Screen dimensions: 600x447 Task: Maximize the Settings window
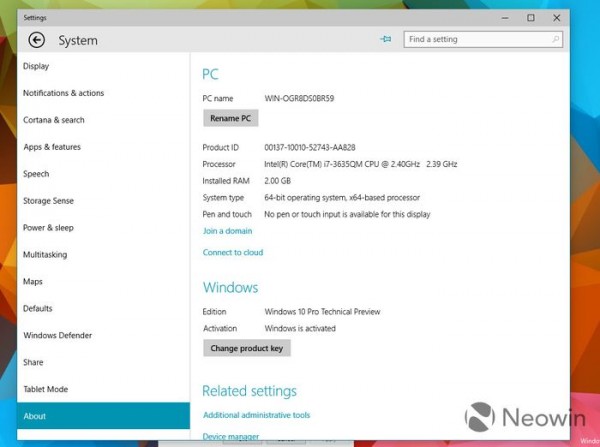point(531,17)
